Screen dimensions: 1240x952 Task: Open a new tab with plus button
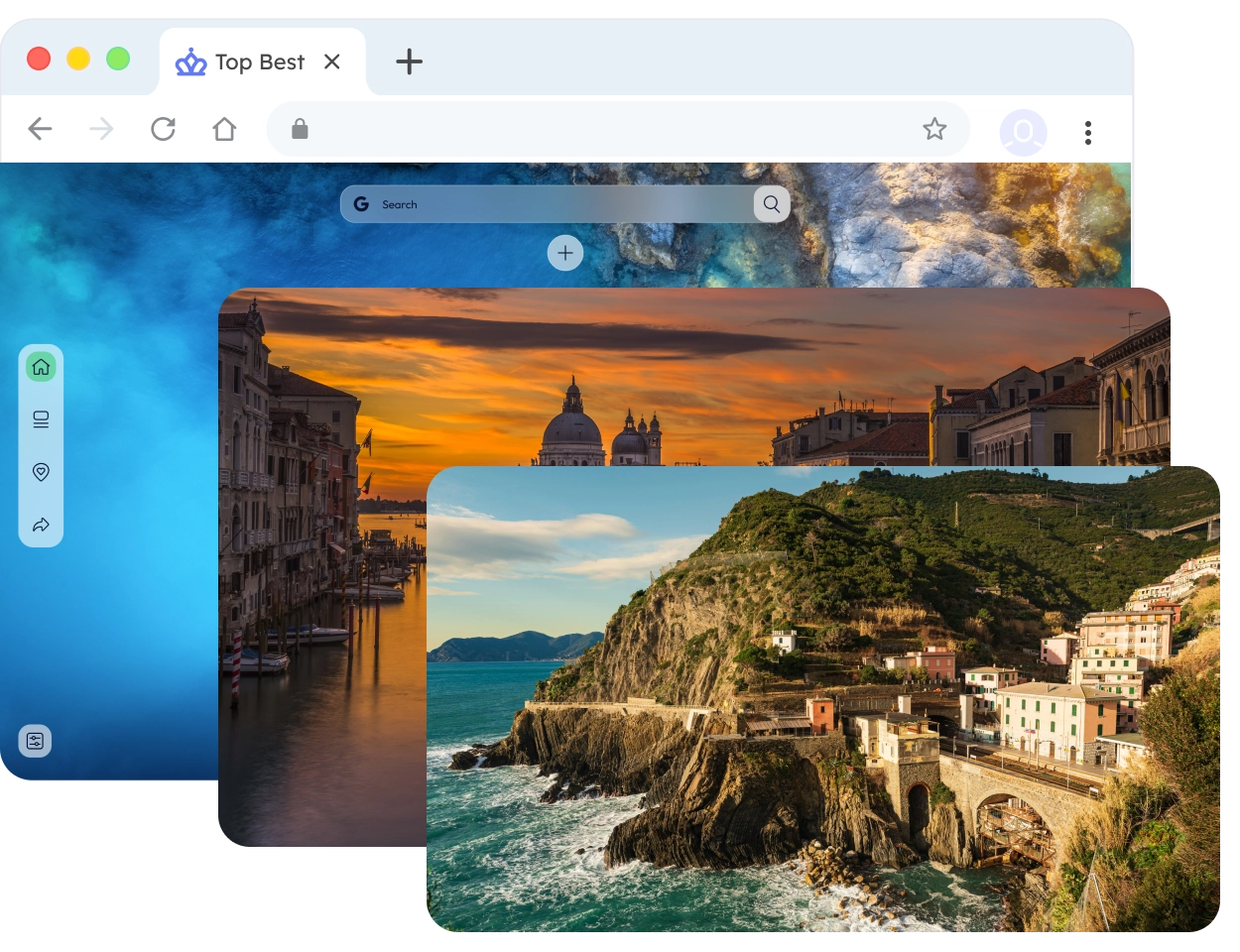click(409, 61)
